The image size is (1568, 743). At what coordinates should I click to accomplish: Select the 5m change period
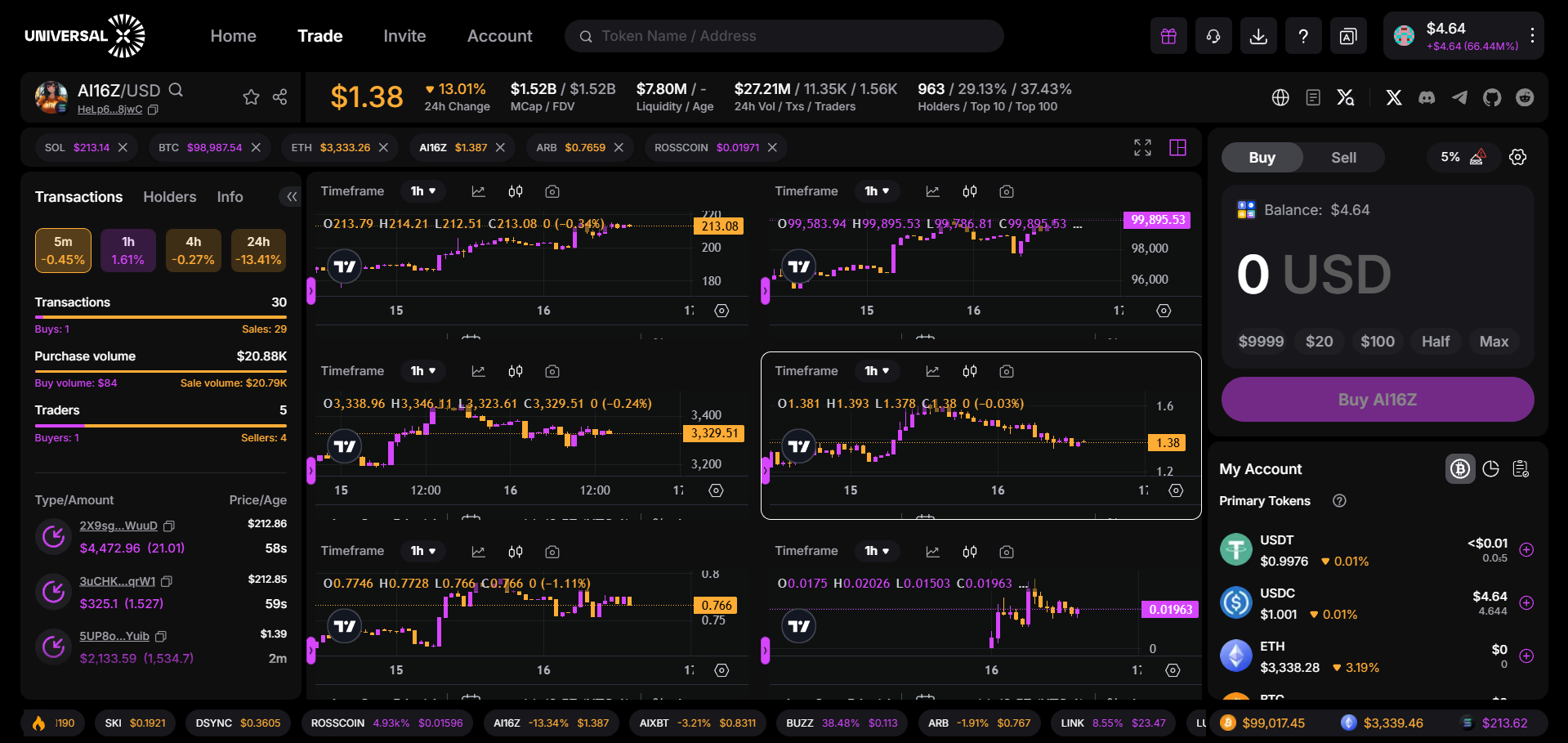click(x=63, y=250)
